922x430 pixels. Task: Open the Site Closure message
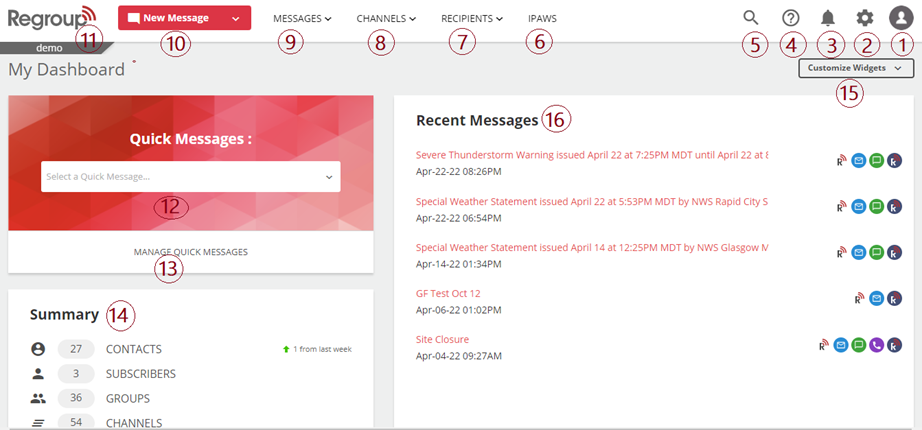(442, 339)
